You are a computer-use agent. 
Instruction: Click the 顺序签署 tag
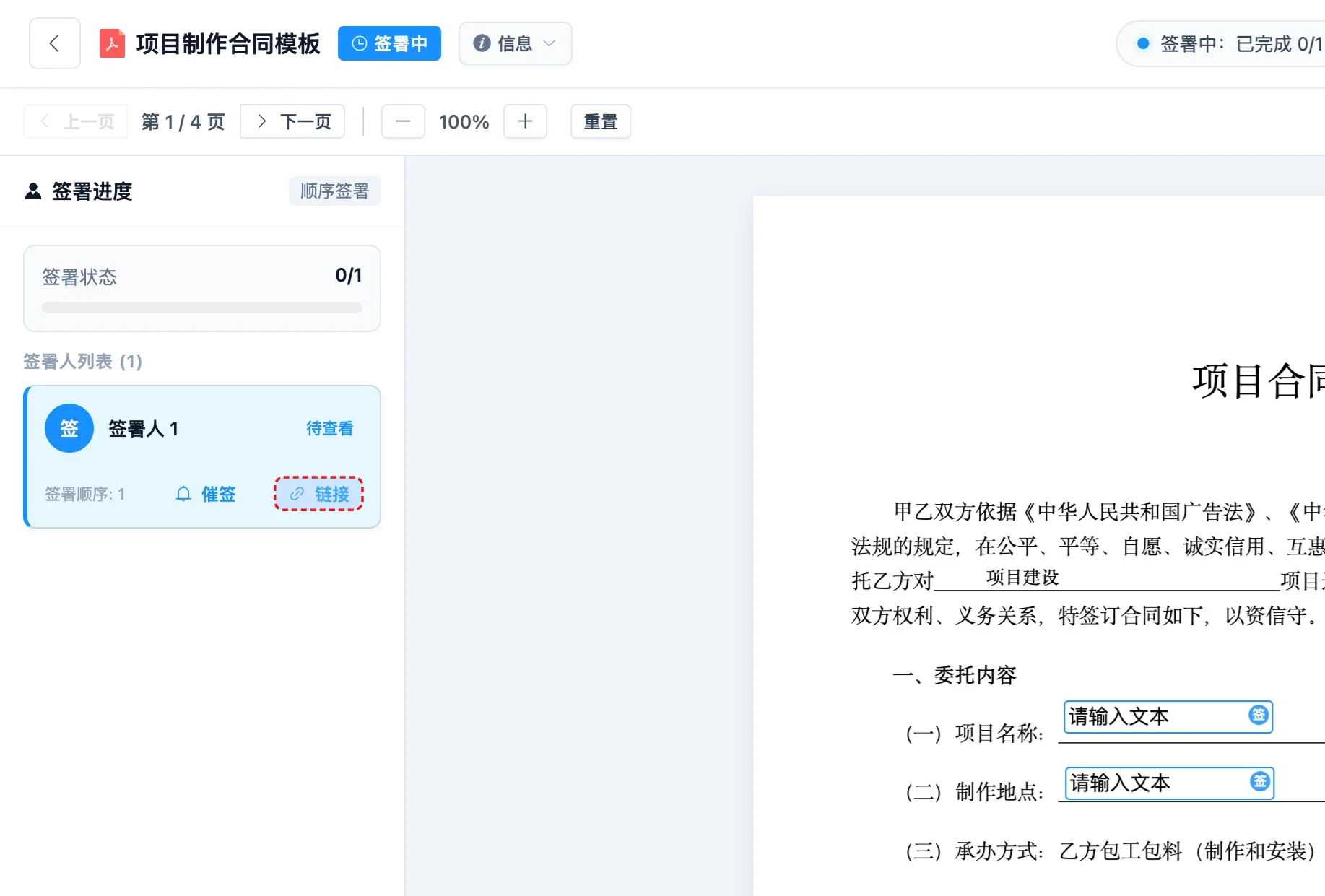pyautogui.click(x=334, y=191)
